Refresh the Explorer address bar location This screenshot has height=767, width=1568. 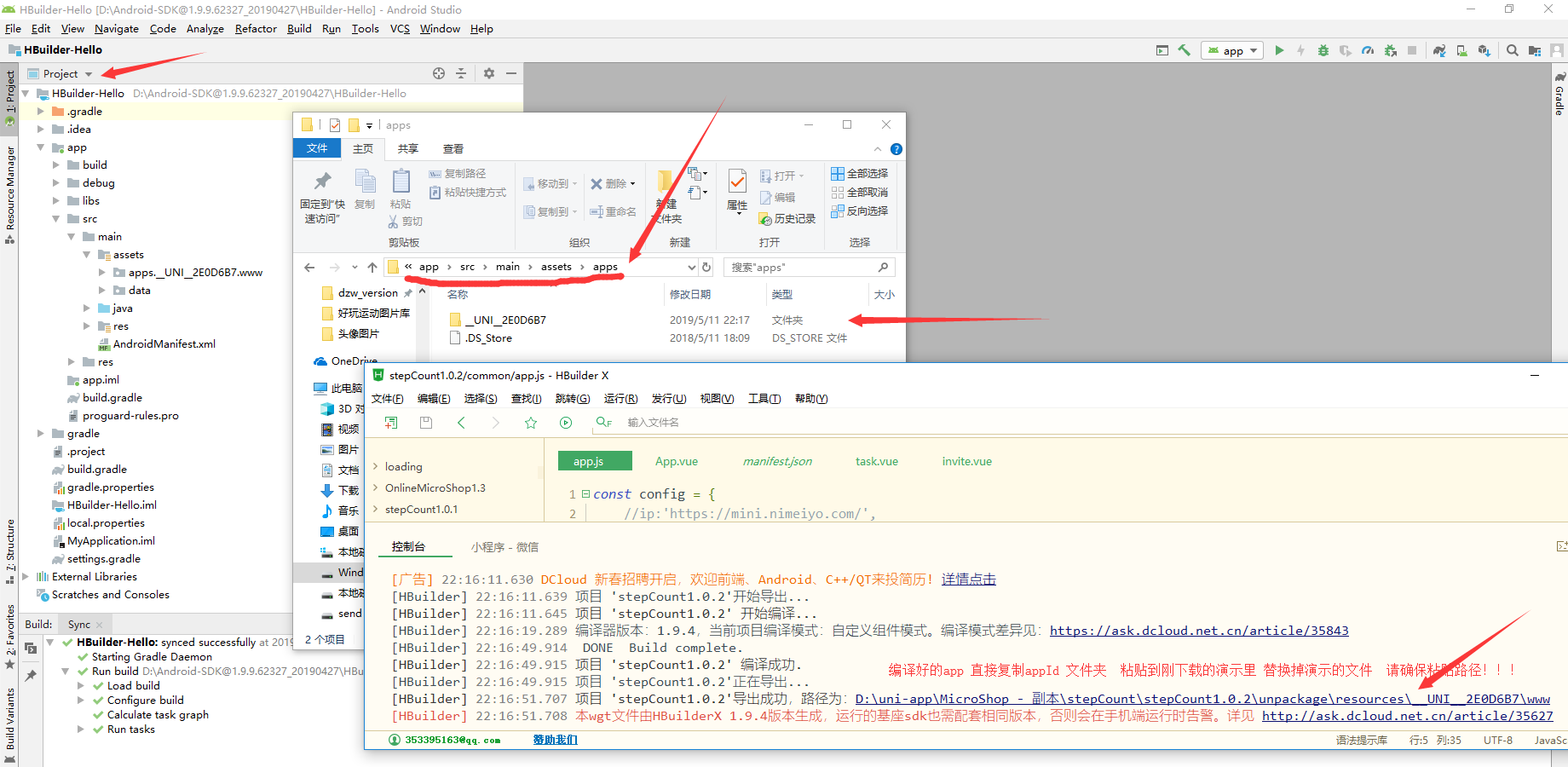[x=706, y=267]
